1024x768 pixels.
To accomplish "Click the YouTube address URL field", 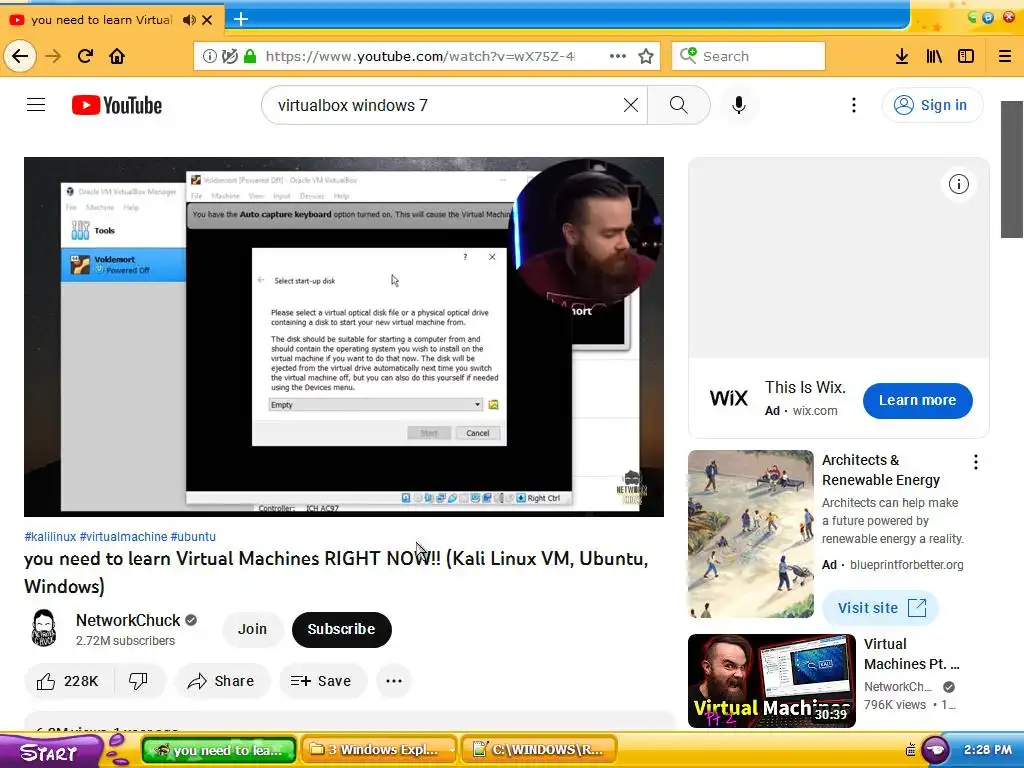I will pos(420,56).
